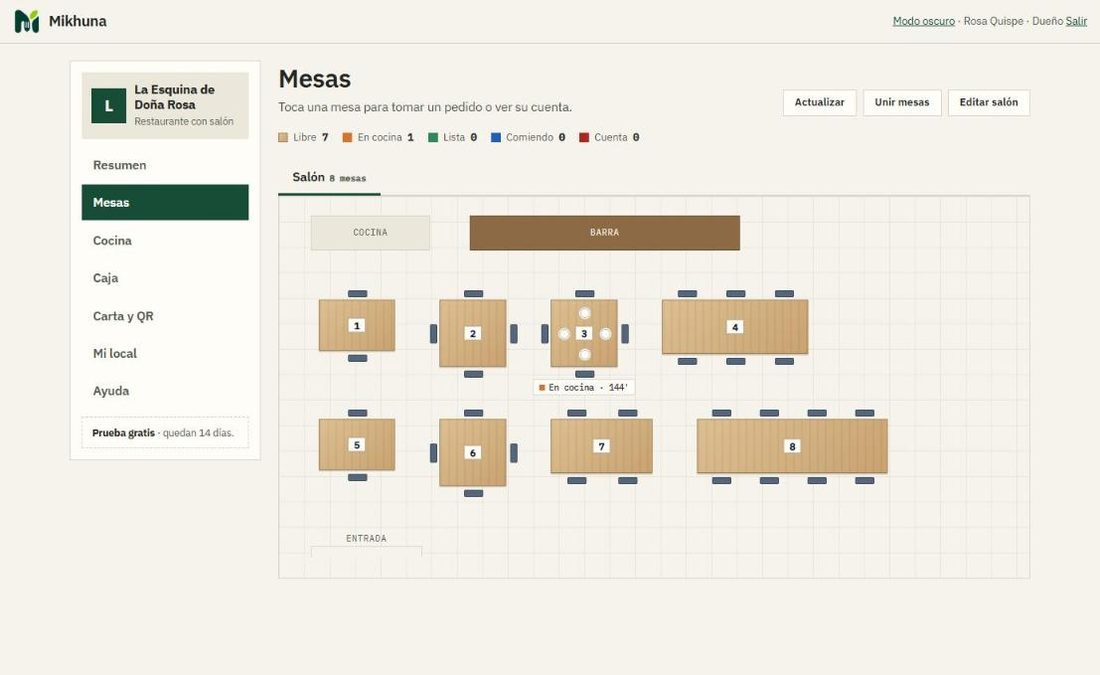Open Carta y QR section
1100x675 pixels.
(165, 316)
